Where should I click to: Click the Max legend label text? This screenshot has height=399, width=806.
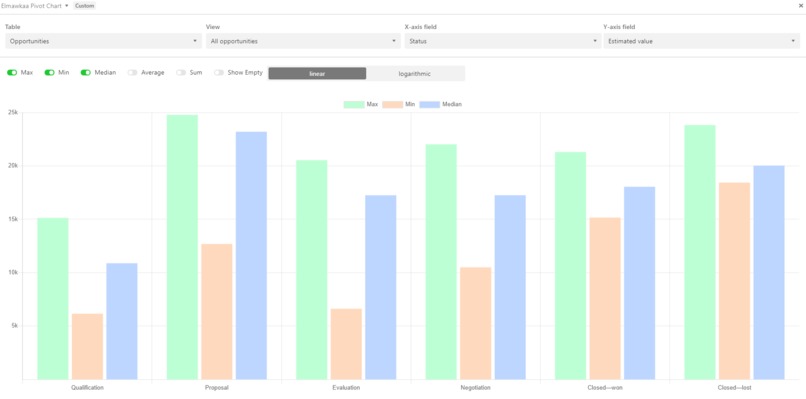372,104
